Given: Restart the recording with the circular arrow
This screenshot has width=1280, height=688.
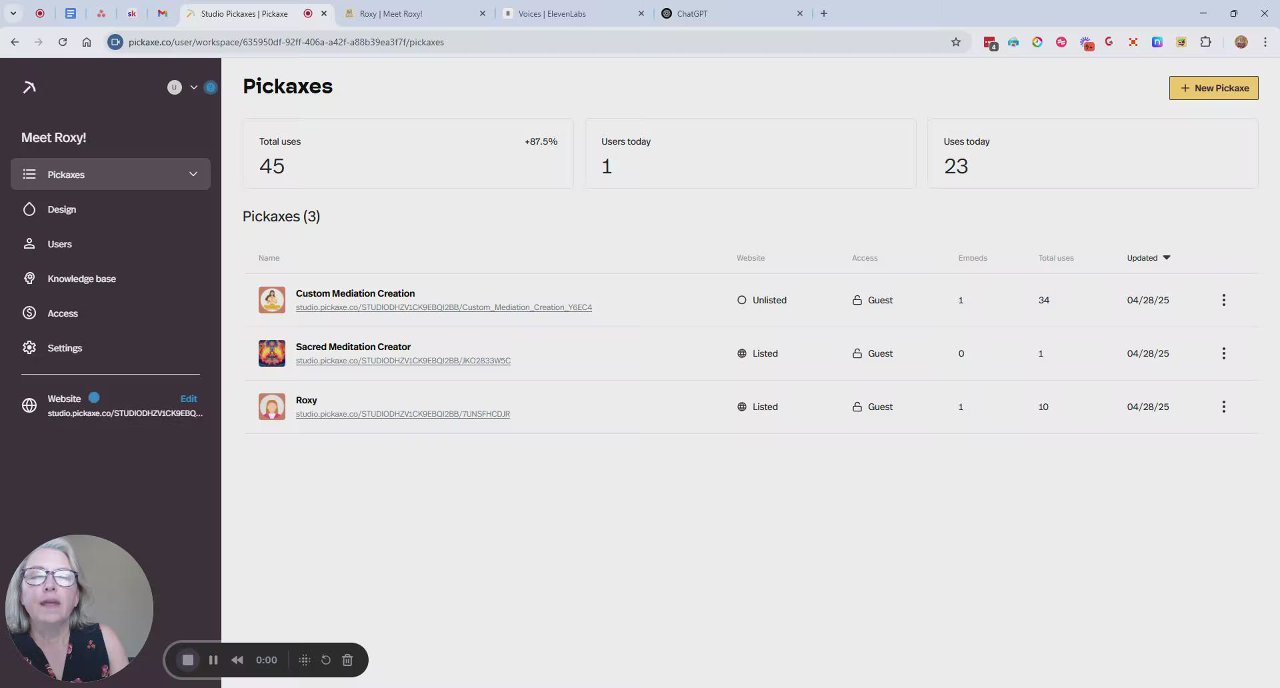Looking at the screenshot, I should pos(326,660).
